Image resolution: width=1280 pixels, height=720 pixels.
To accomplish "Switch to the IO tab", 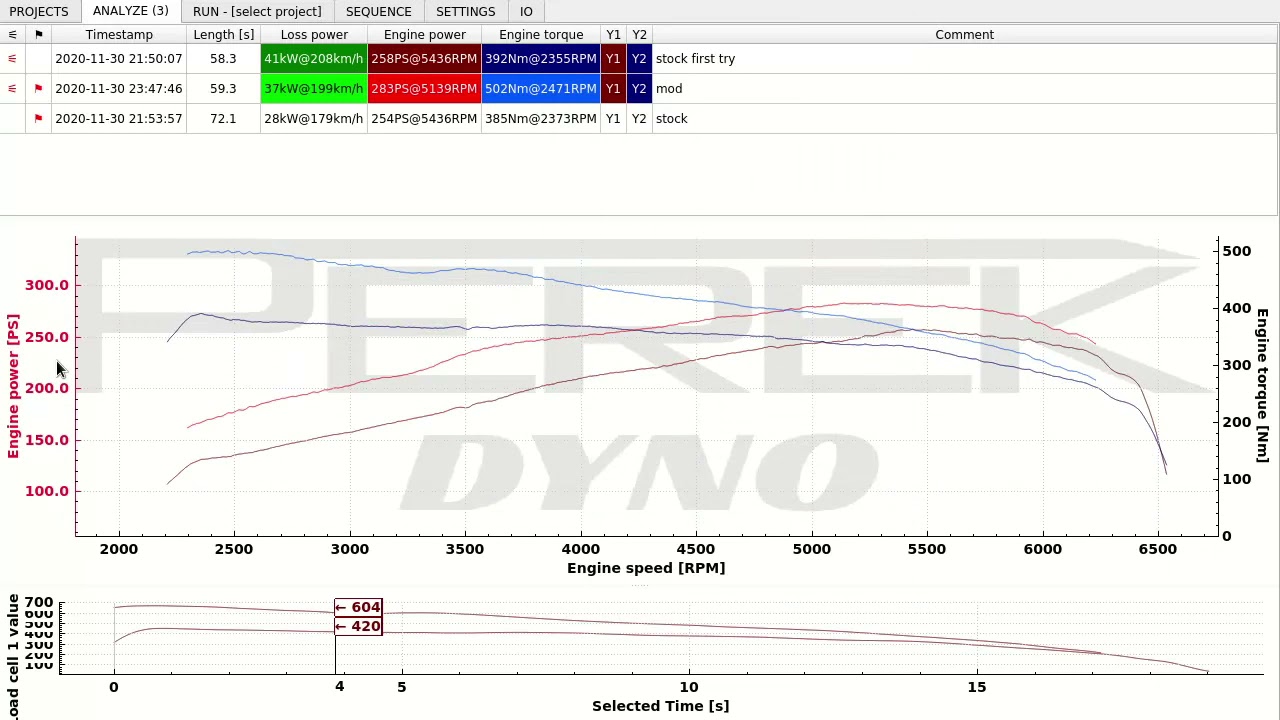I will coord(526,11).
